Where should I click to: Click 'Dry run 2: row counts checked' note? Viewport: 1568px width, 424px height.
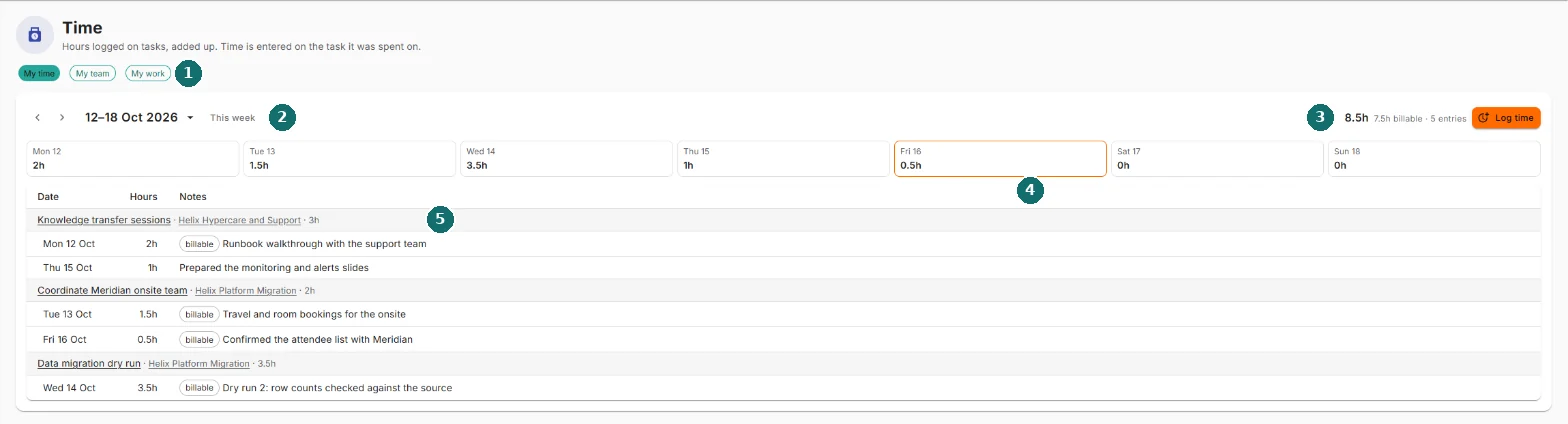[x=338, y=387]
